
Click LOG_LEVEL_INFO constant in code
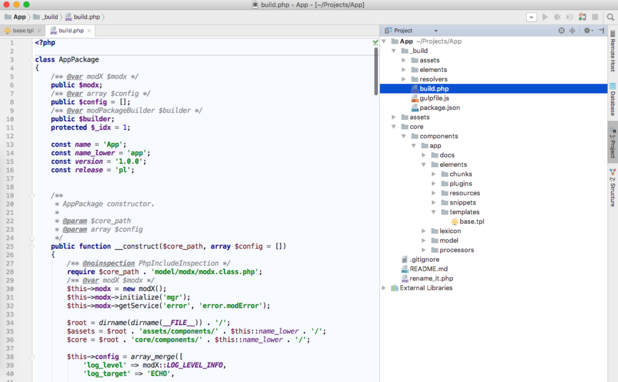click(195, 365)
